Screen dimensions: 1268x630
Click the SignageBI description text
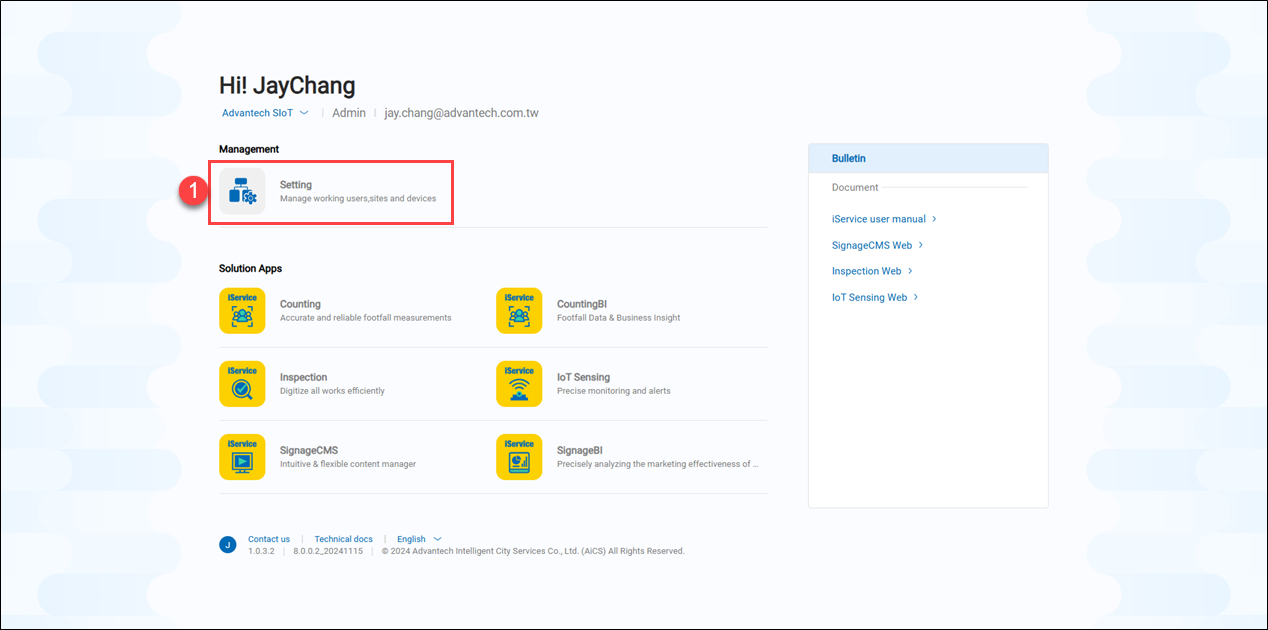pyautogui.click(x=657, y=464)
